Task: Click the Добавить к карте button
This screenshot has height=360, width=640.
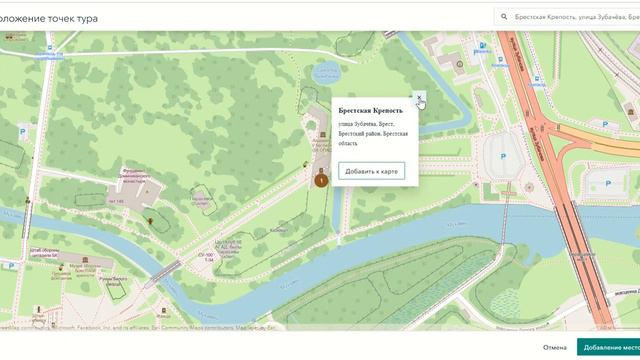Action: click(x=371, y=171)
